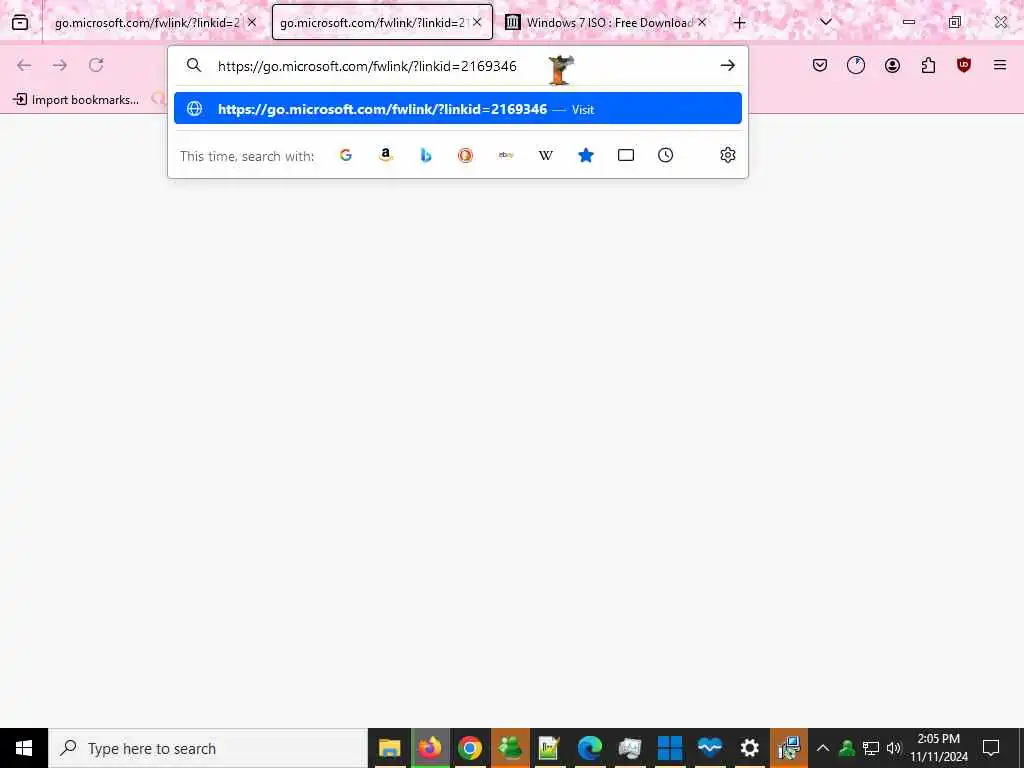Screen dimensions: 1024x768
Task: Click taskbar Type here to search box
Action: tap(208, 748)
